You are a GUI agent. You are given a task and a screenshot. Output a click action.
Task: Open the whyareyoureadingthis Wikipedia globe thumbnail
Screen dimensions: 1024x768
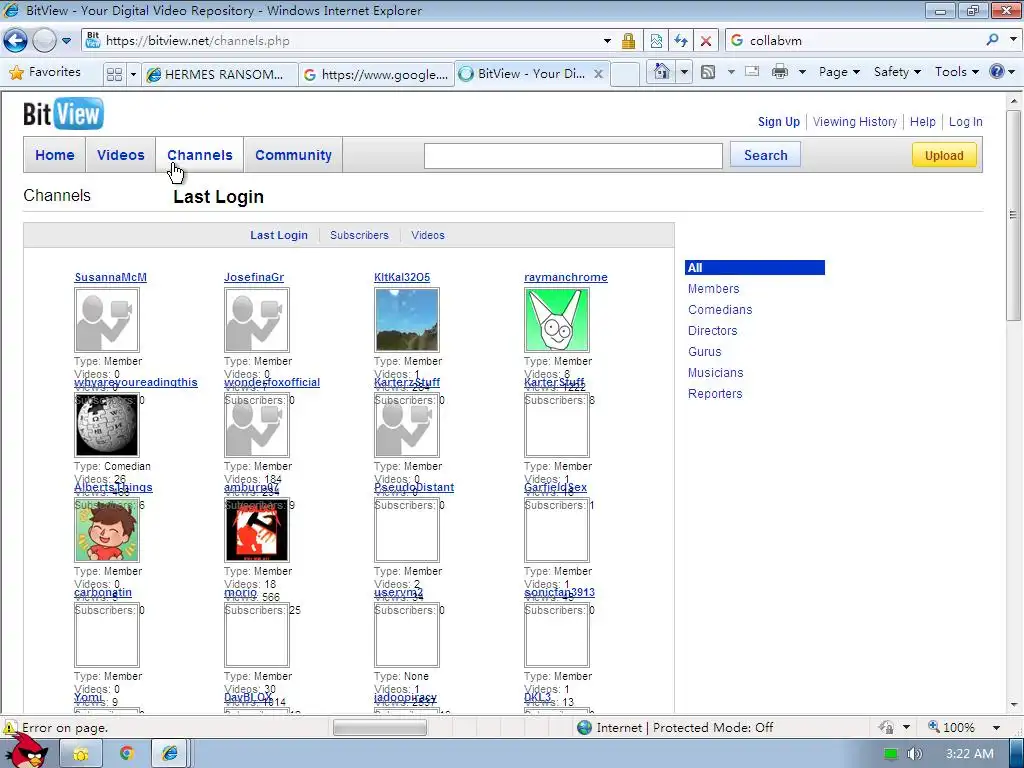pyautogui.click(x=106, y=425)
